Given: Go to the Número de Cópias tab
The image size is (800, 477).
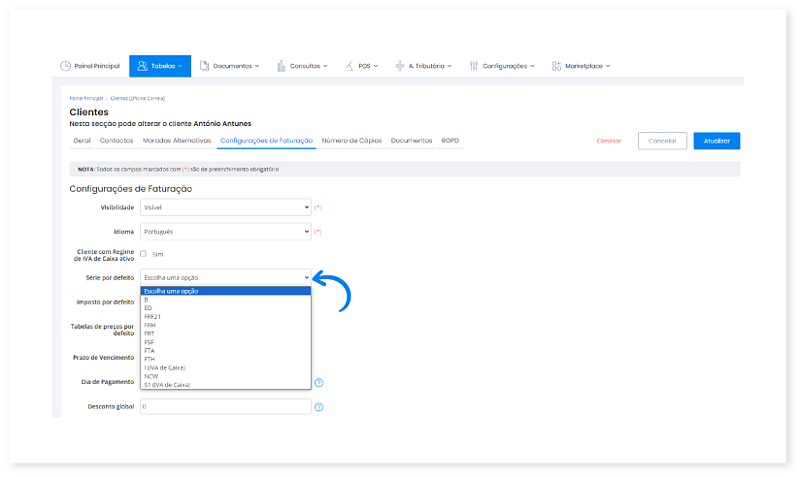Looking at the screenshot, I should [351, 141].
